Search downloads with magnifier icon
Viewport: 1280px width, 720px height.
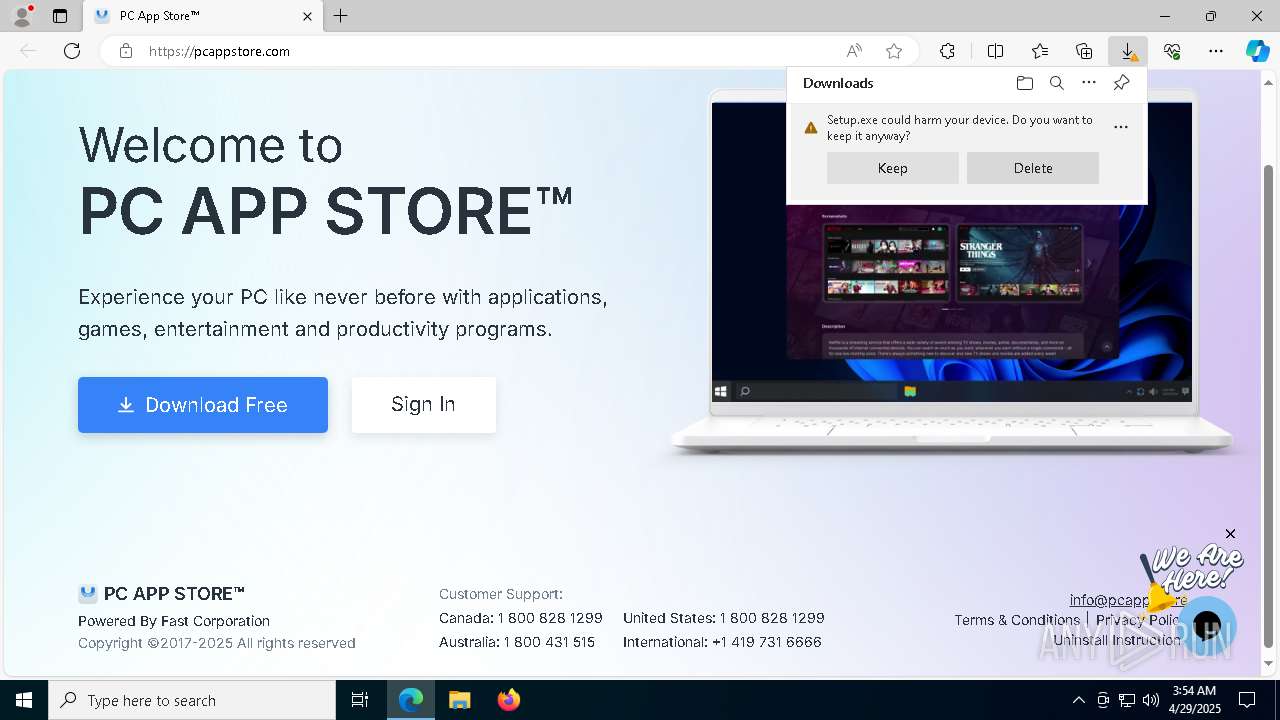(x=1057, y=83)
